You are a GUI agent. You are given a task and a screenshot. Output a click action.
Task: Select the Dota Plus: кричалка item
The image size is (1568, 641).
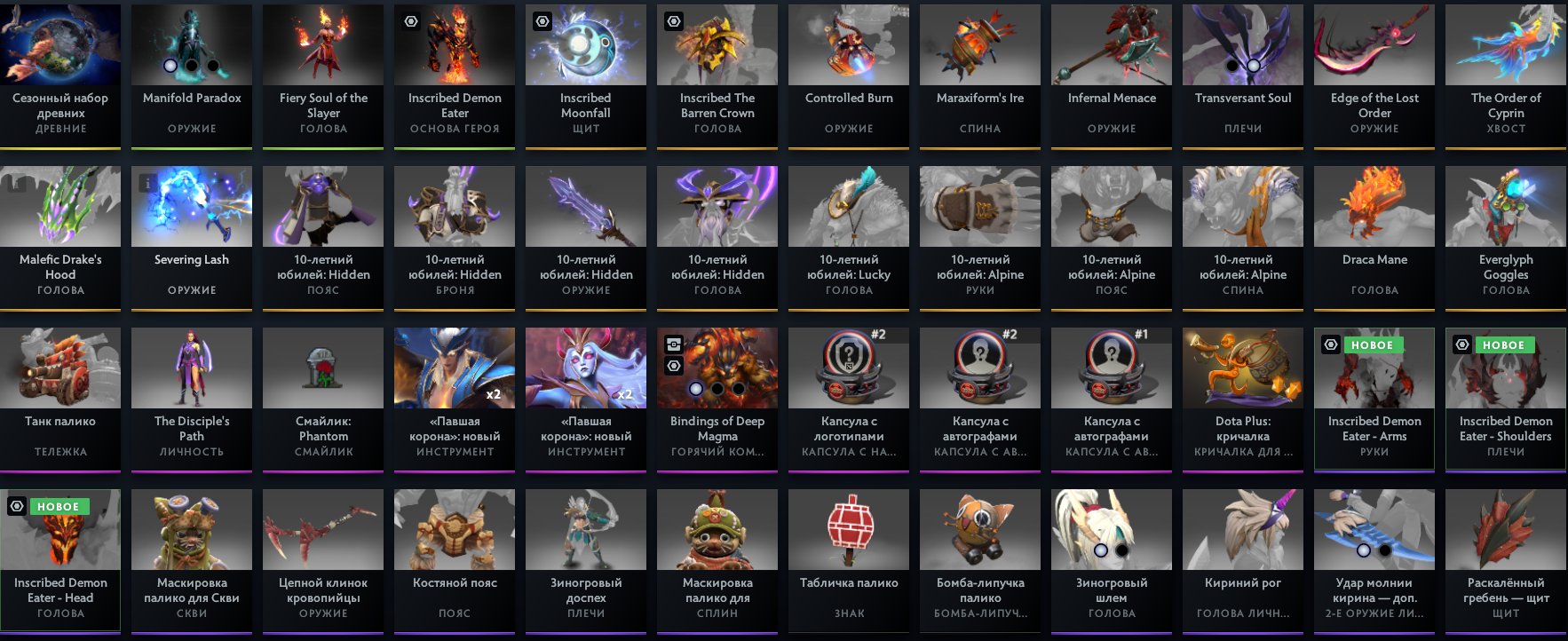(1243, 400)
